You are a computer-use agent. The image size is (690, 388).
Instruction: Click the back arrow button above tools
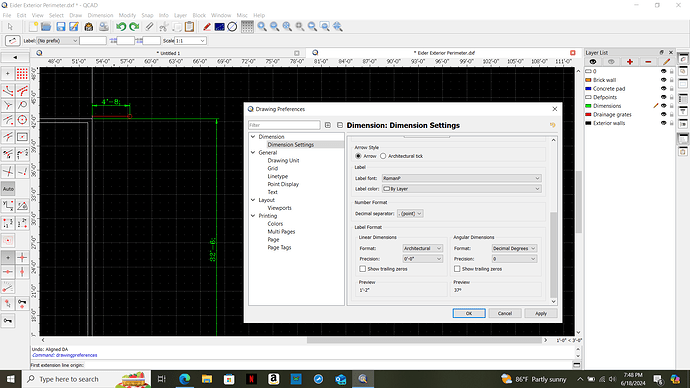(x=15, y=57)
